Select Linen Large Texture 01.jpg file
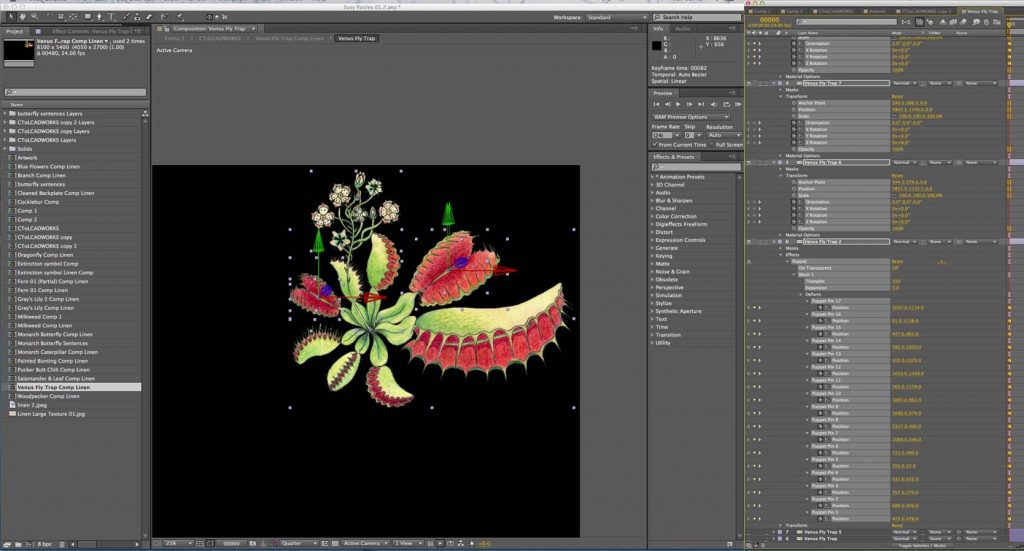 [x=51, y=414]
